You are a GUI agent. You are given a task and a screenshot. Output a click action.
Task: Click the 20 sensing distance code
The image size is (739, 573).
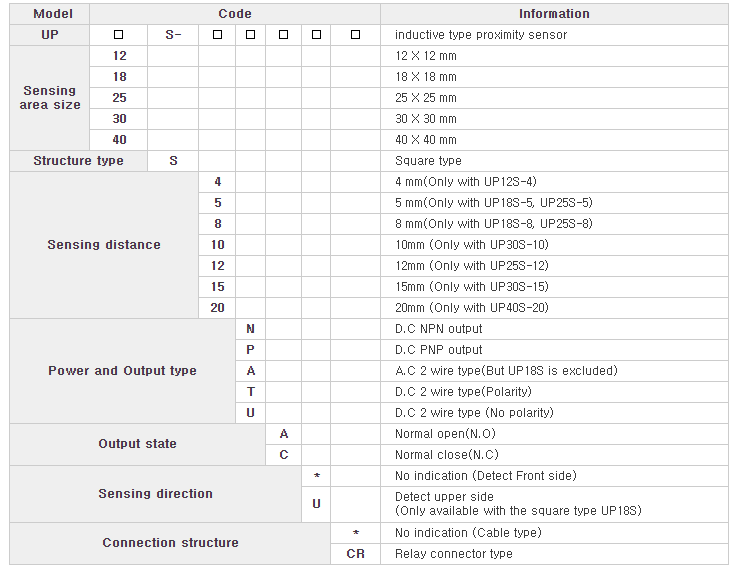(x=217, y=308)
